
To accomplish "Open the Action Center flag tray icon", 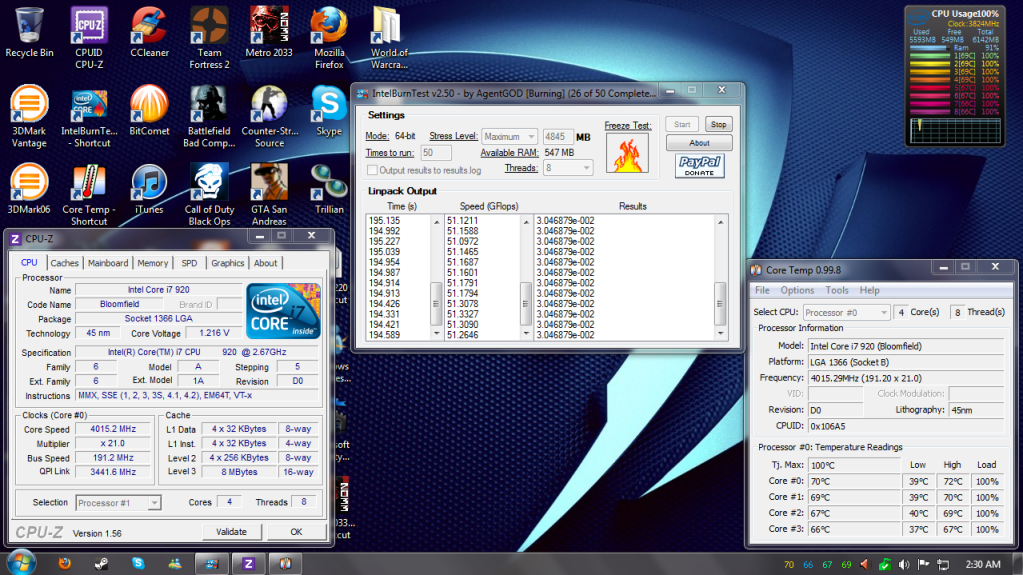I will pos(923,565).
